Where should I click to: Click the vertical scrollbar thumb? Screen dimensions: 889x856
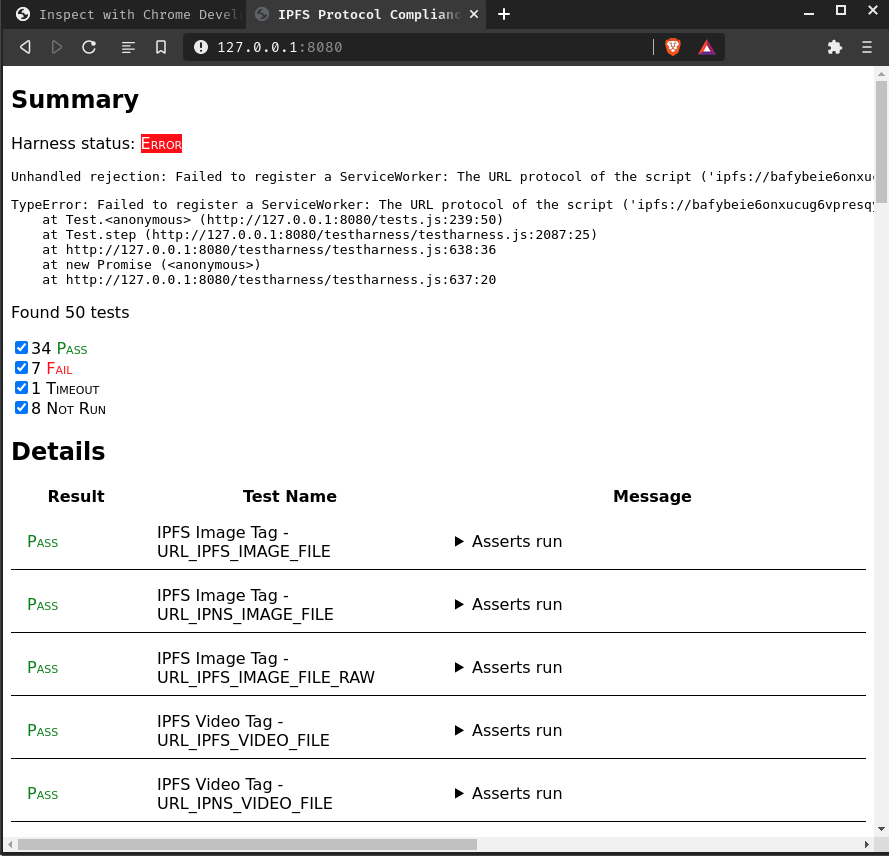[x=881, y=142]
